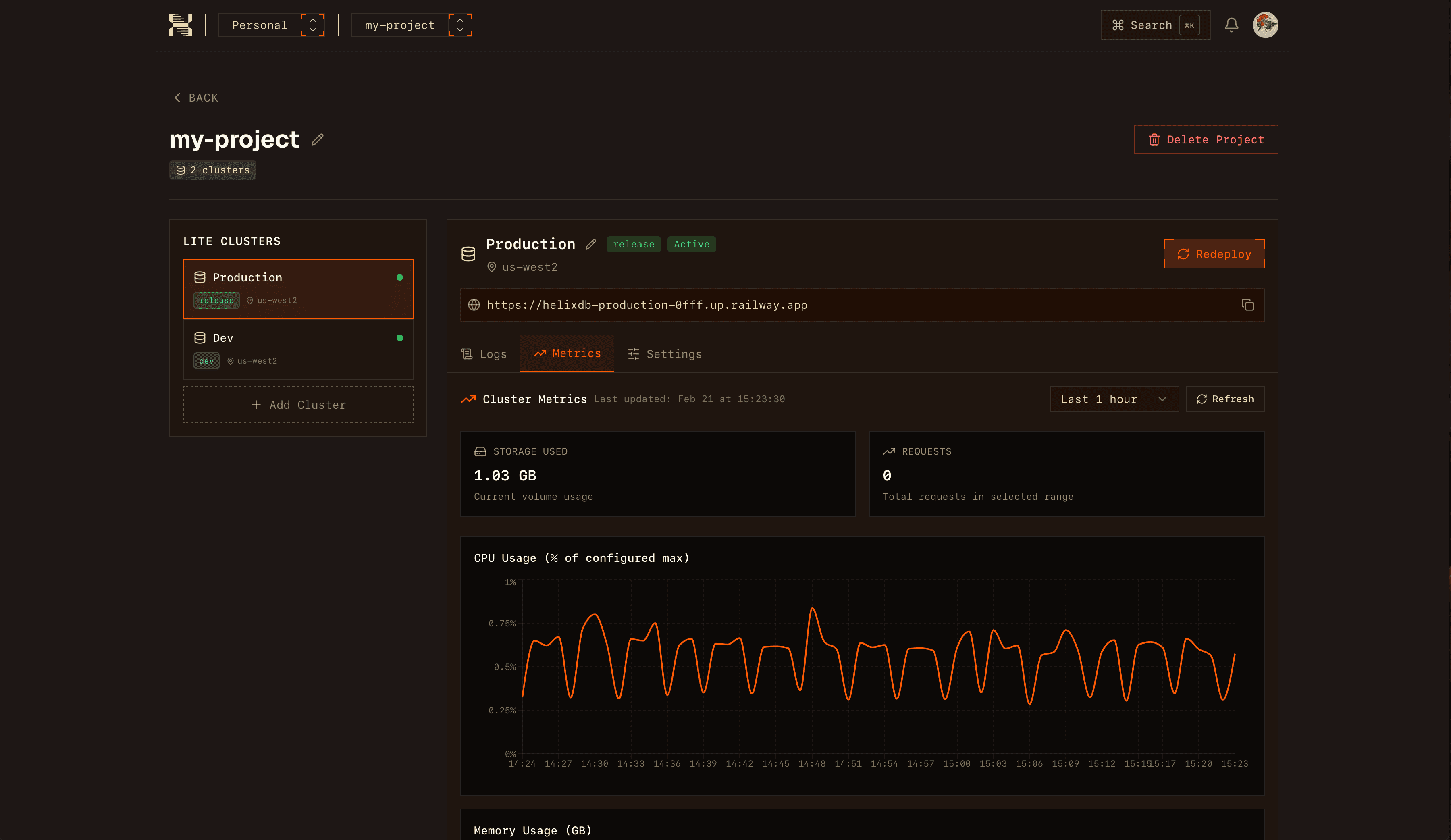This screenshot has width=1451, height=840.
Task: Copy the production cluster URL
Action: click(1248, 305)
